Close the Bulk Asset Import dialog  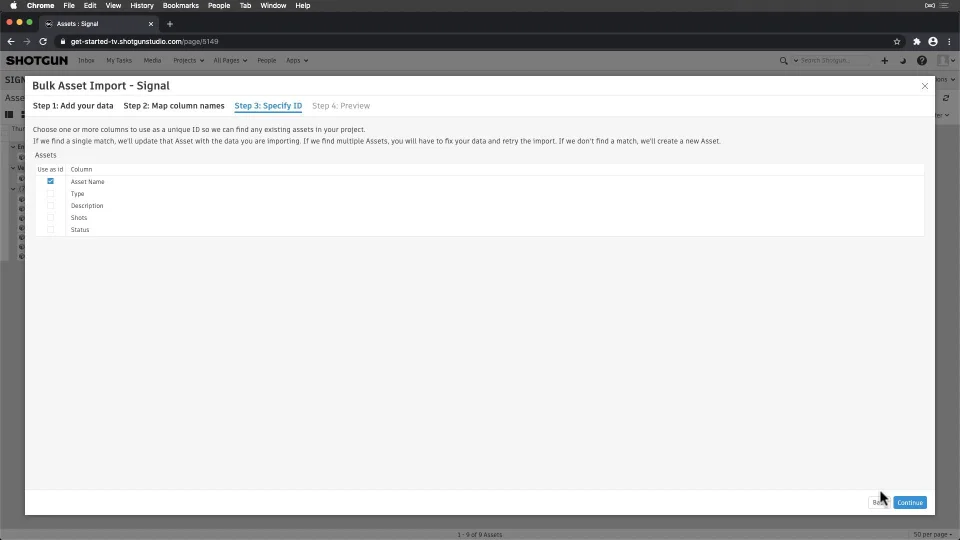click(x=924, y=86)
